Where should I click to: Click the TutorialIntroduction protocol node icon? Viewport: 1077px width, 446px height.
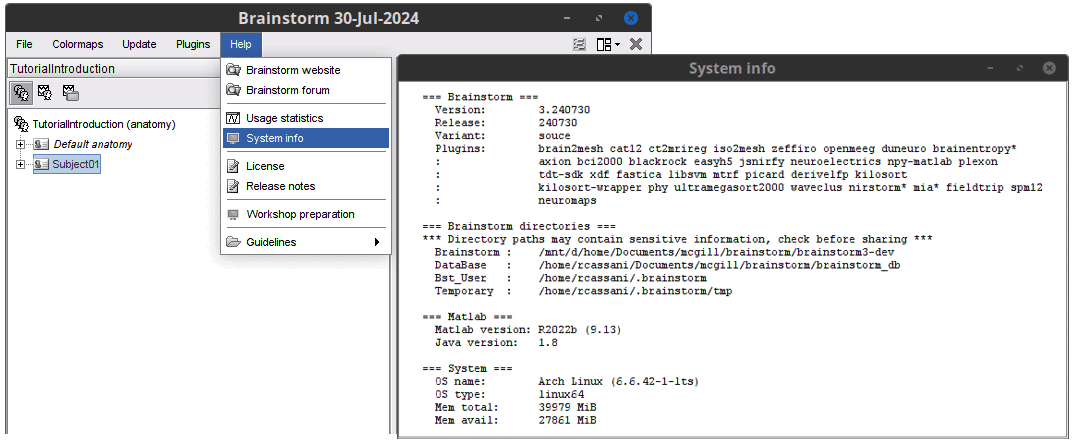pos(21,125)
